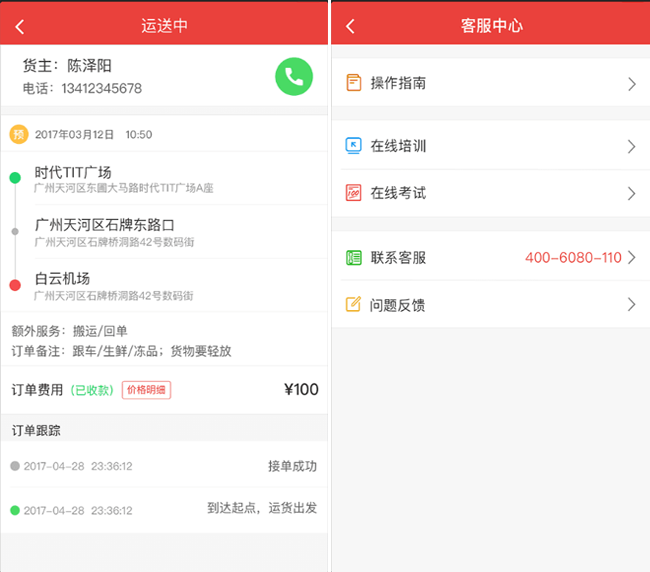This screenshot has width=650, height=572.
Task: Open the 价格明细 price details button
Action: point(146,390)
